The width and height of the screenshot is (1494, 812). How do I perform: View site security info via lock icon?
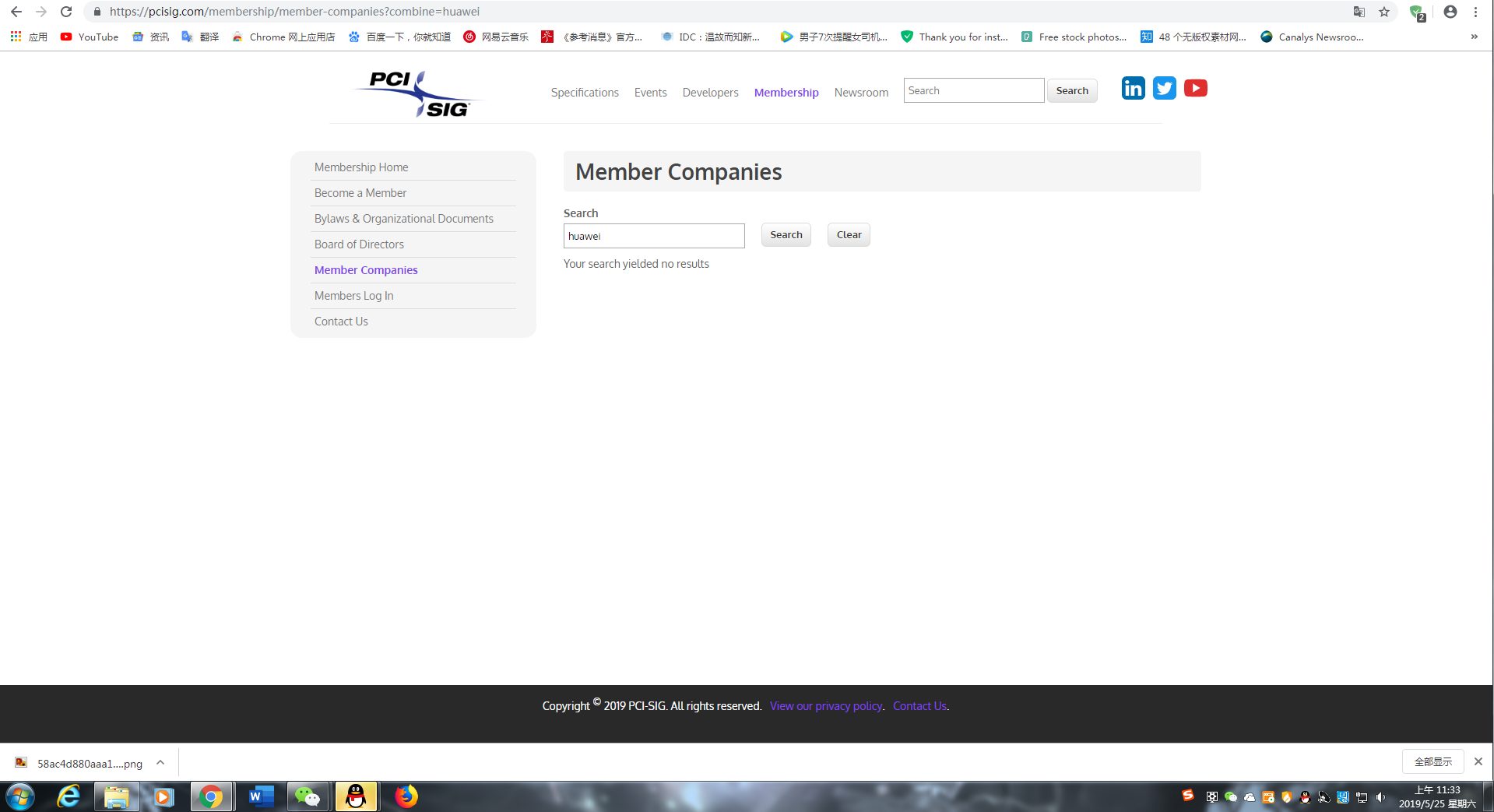pos(97,12)
